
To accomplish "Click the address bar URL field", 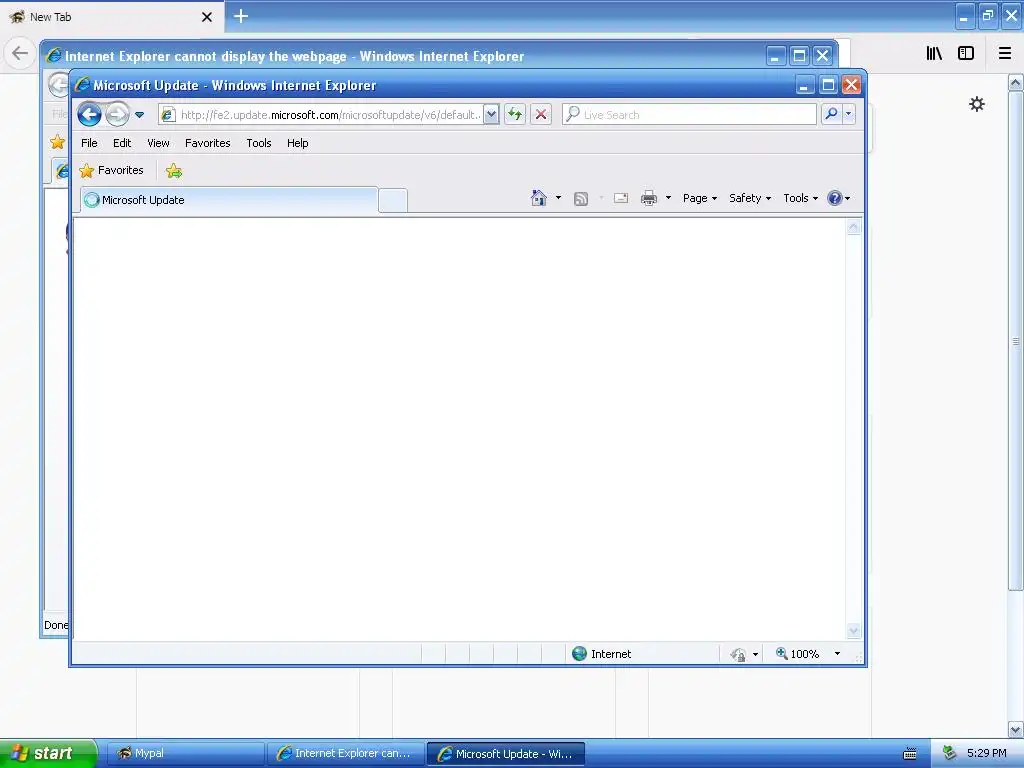I will [330, 115].
